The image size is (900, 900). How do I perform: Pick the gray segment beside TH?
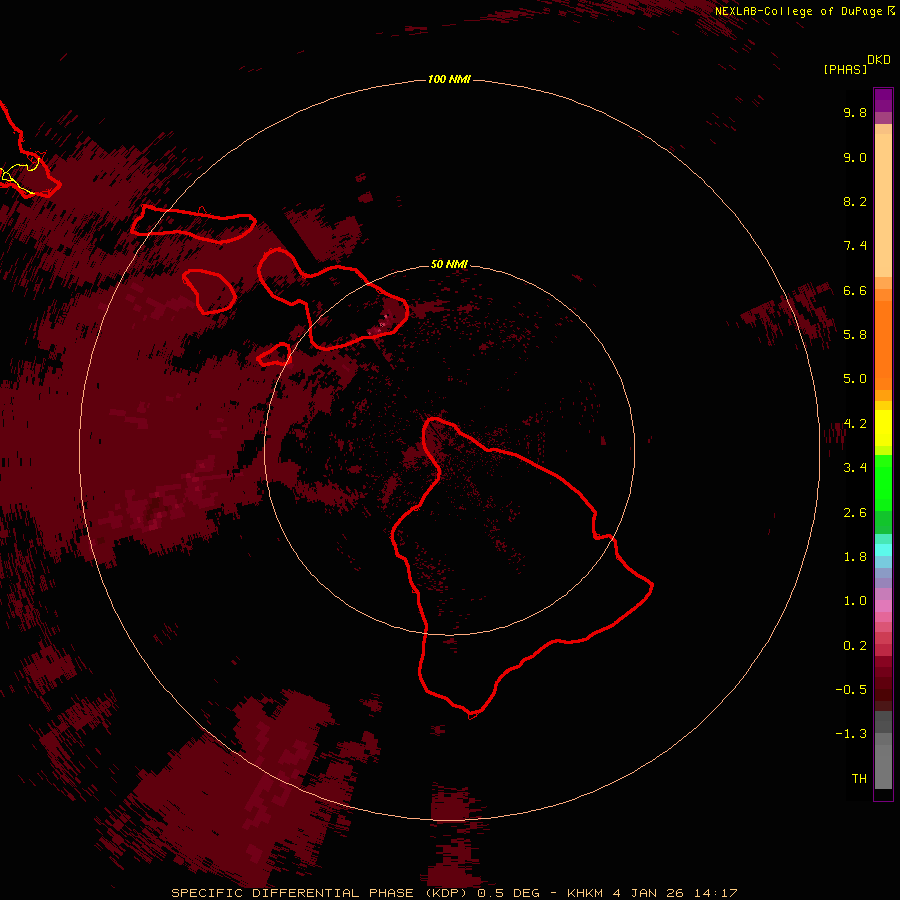pyautogui.click(x=883, y=766)
